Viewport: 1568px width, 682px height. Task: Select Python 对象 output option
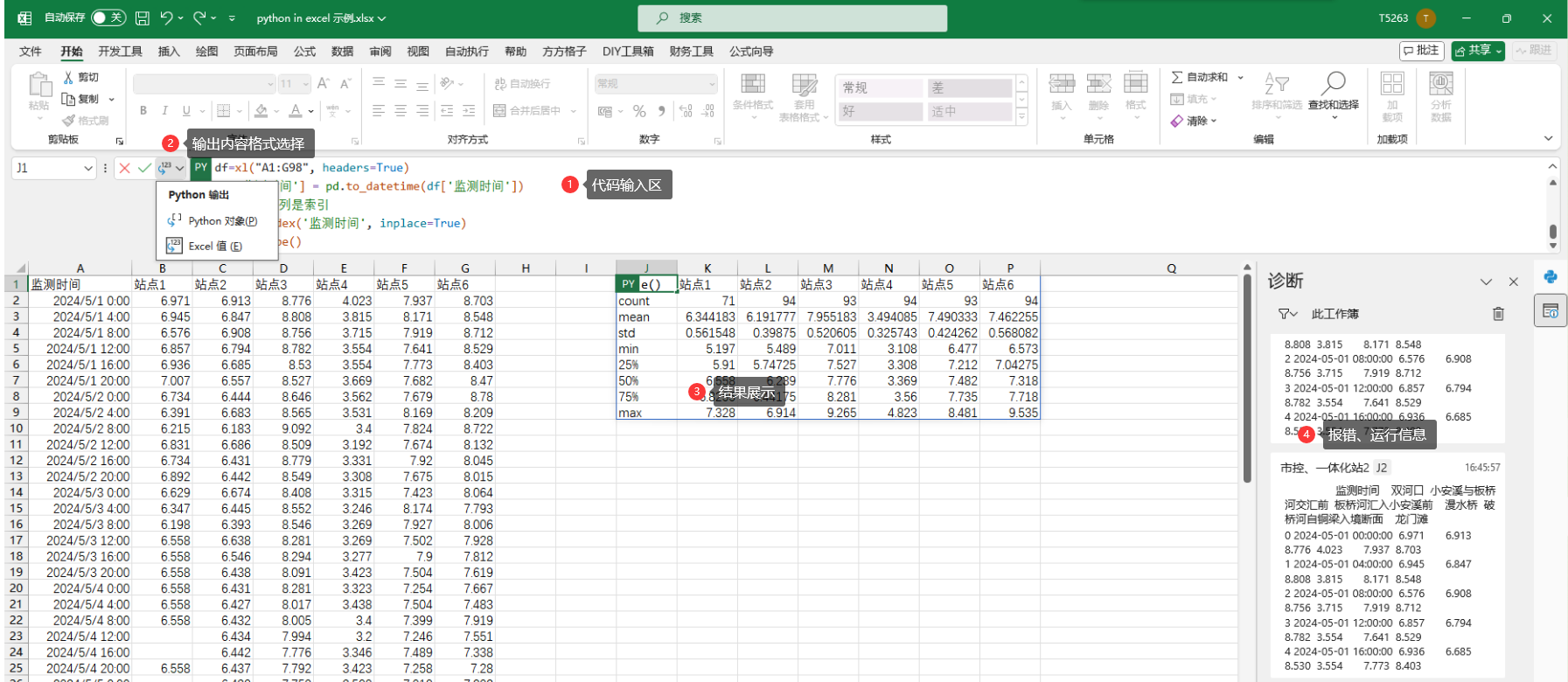click(x=215, y=221)
